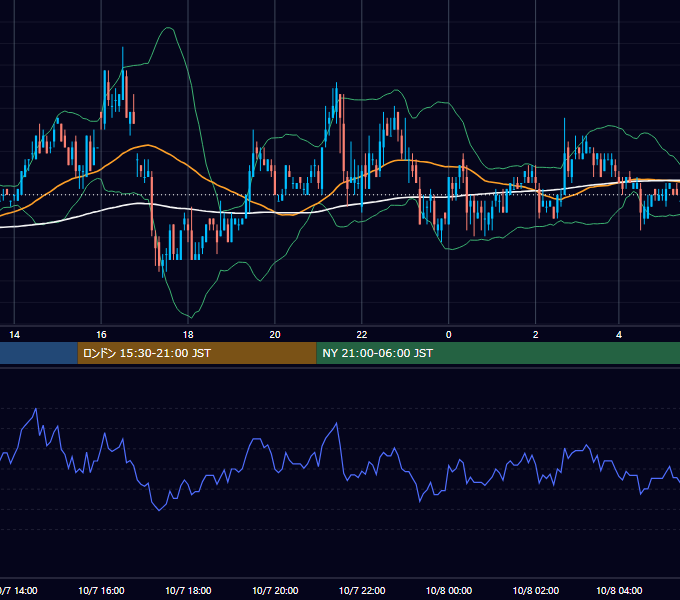Click the NY 21:00-06:00 JST session bar
The image size is (680, 600).
tap(498, 353)
